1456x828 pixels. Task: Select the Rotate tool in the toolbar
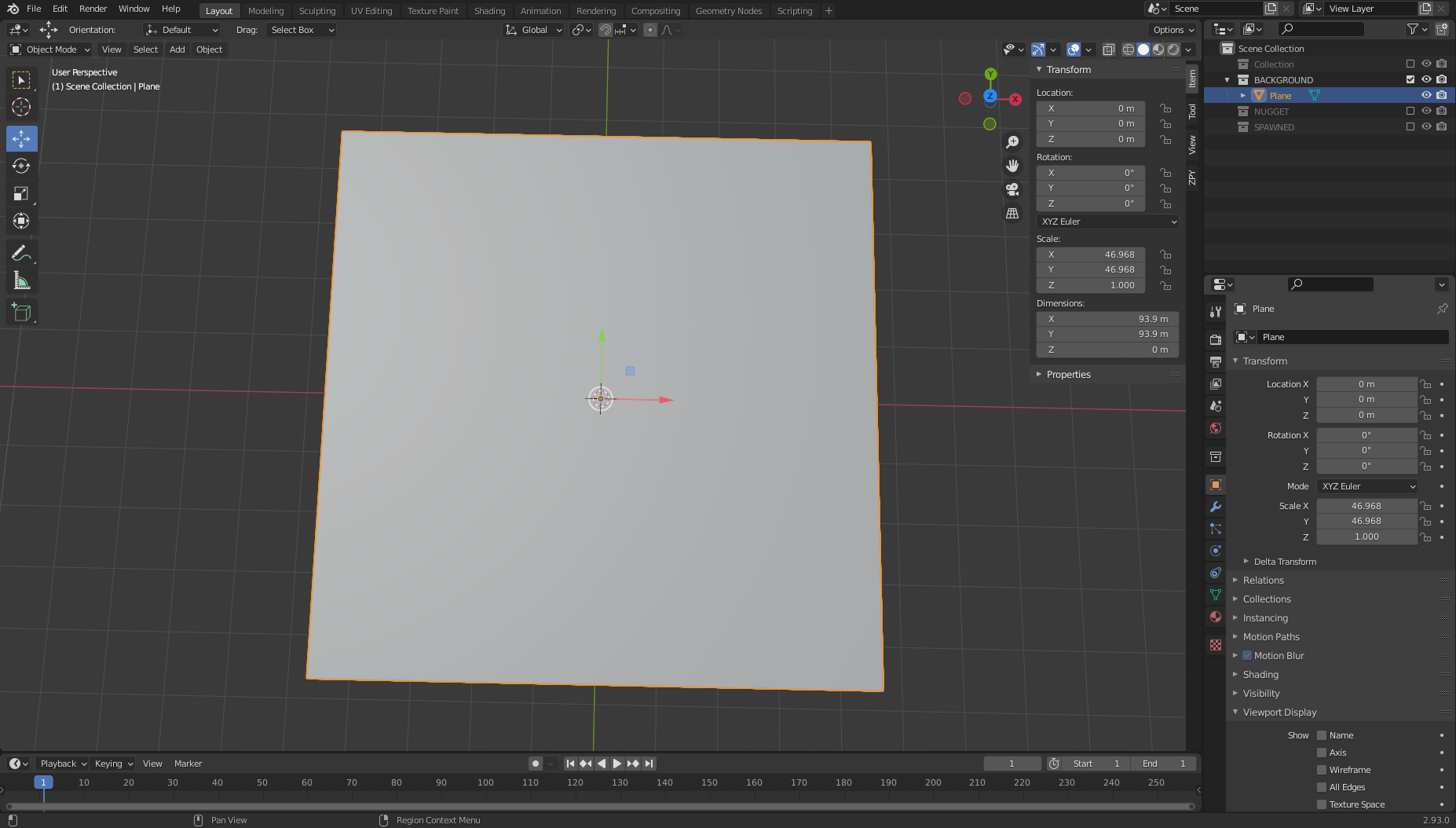(21, 166)
